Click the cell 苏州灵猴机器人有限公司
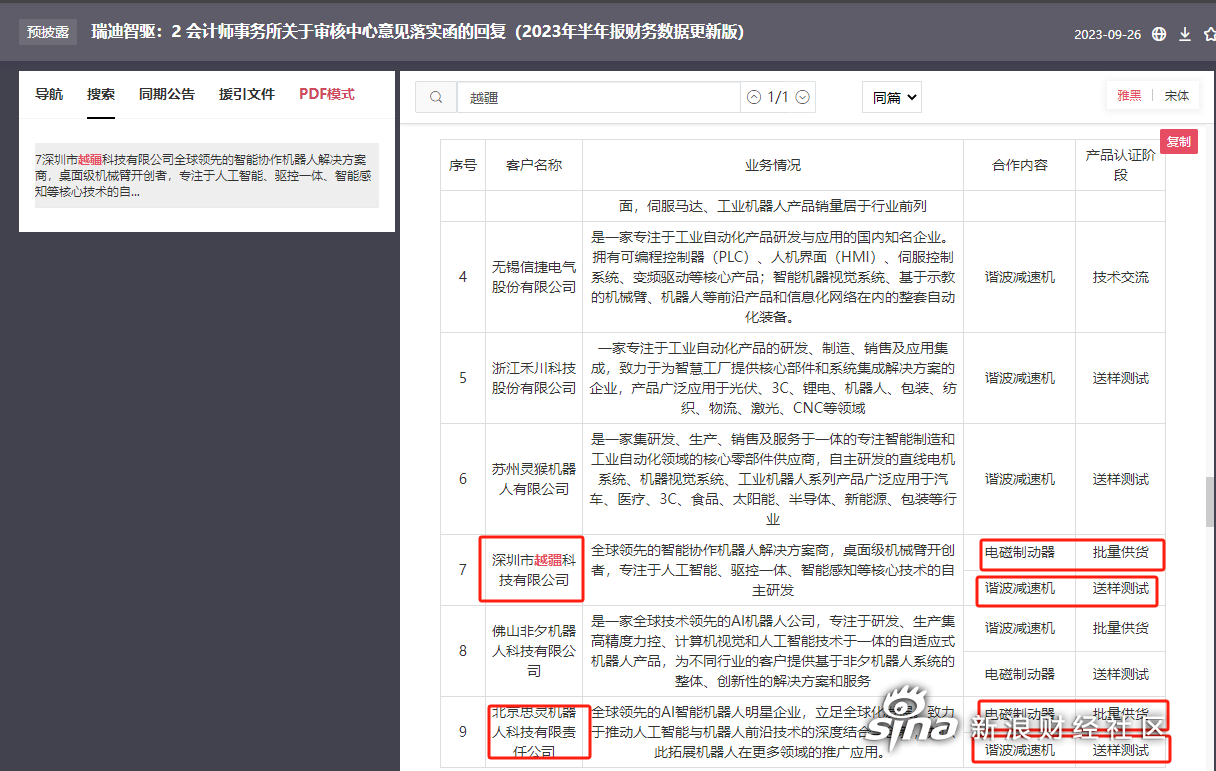The width and height of the screenshot is (1216, 771). click(x=534, y=479)
